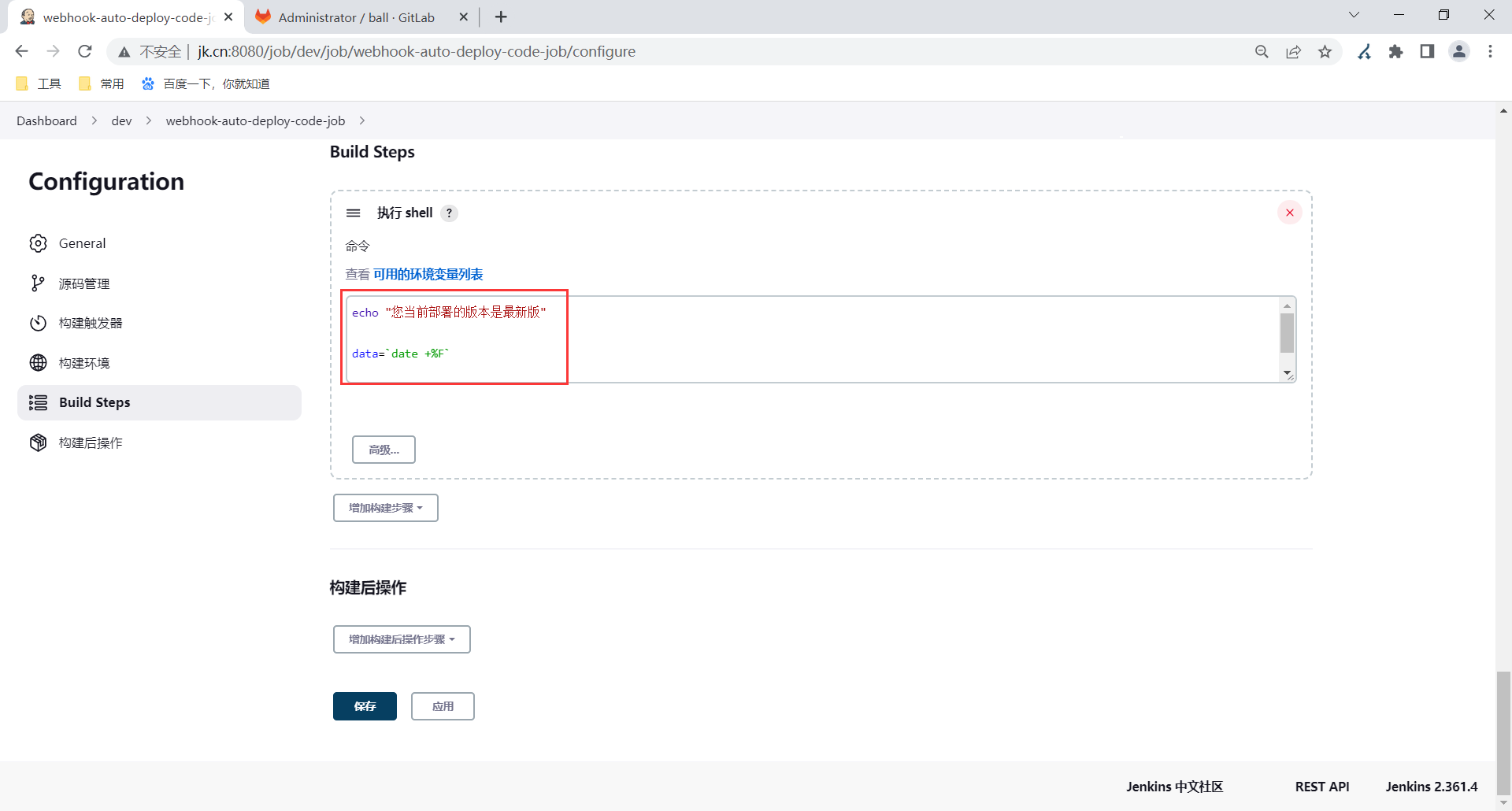The width and height of the screenshot is (1512, 811).
Task: Toggle the browser side panel
Action: point(1427,51)
